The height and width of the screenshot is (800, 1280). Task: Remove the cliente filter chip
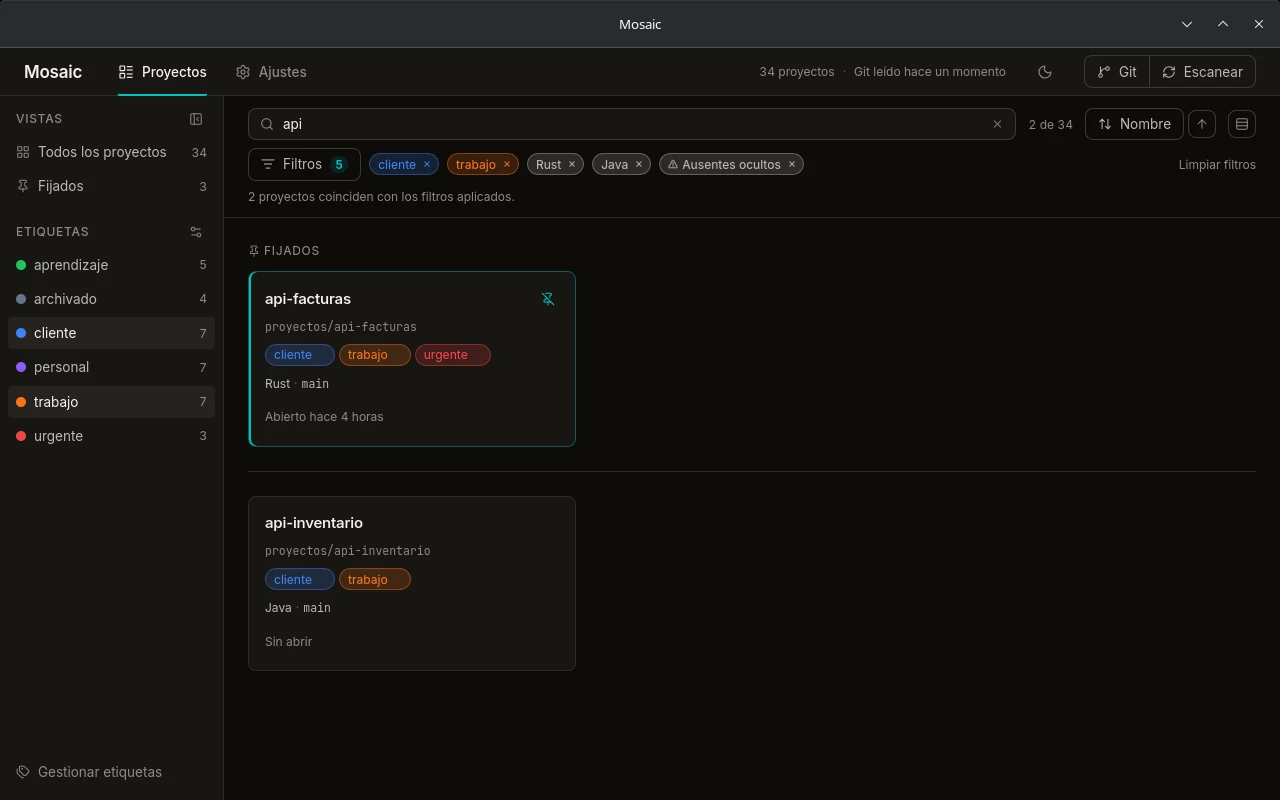[x=427, y=164]
